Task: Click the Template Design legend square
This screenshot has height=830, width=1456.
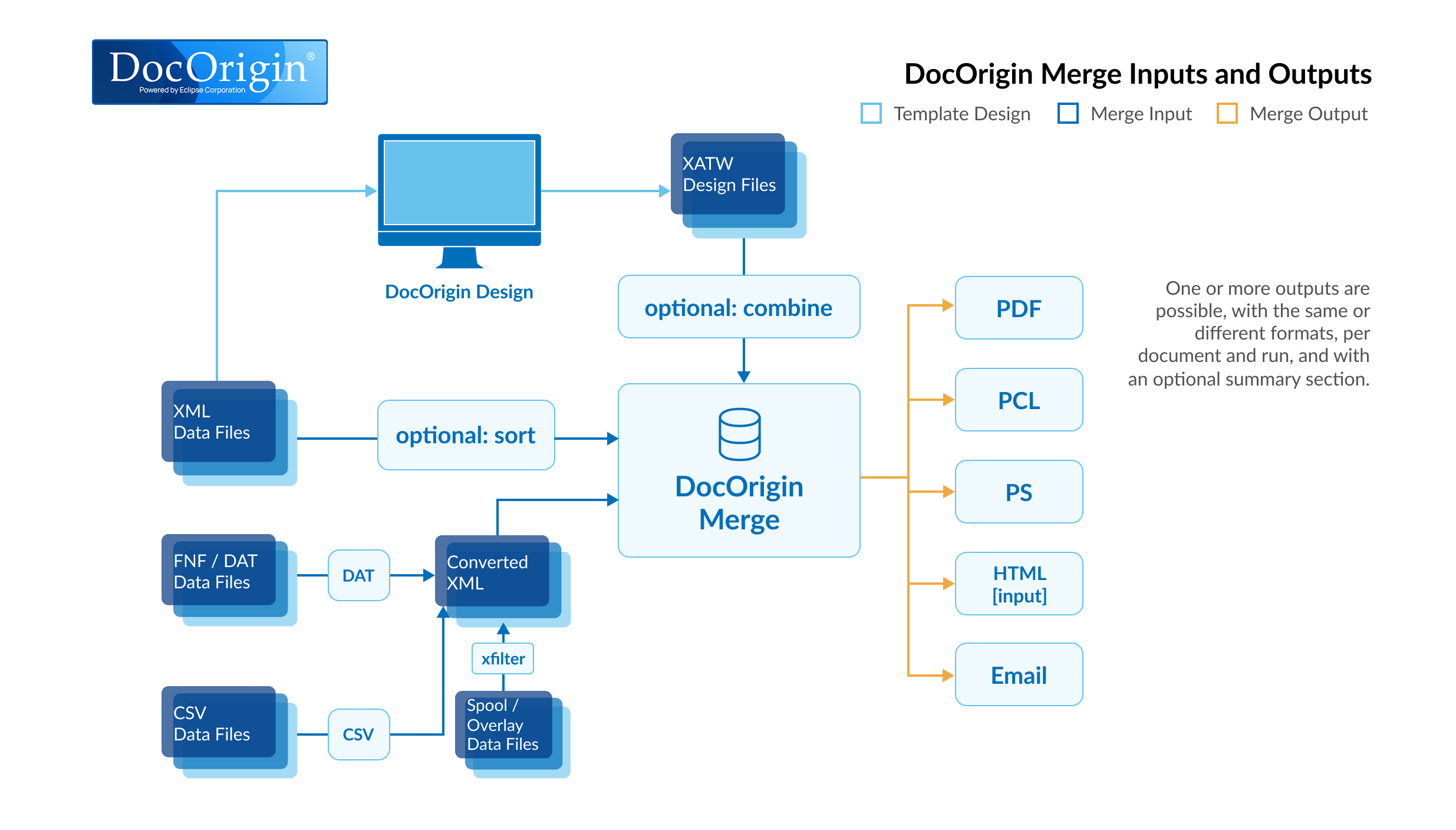Action: click(871, 113)
